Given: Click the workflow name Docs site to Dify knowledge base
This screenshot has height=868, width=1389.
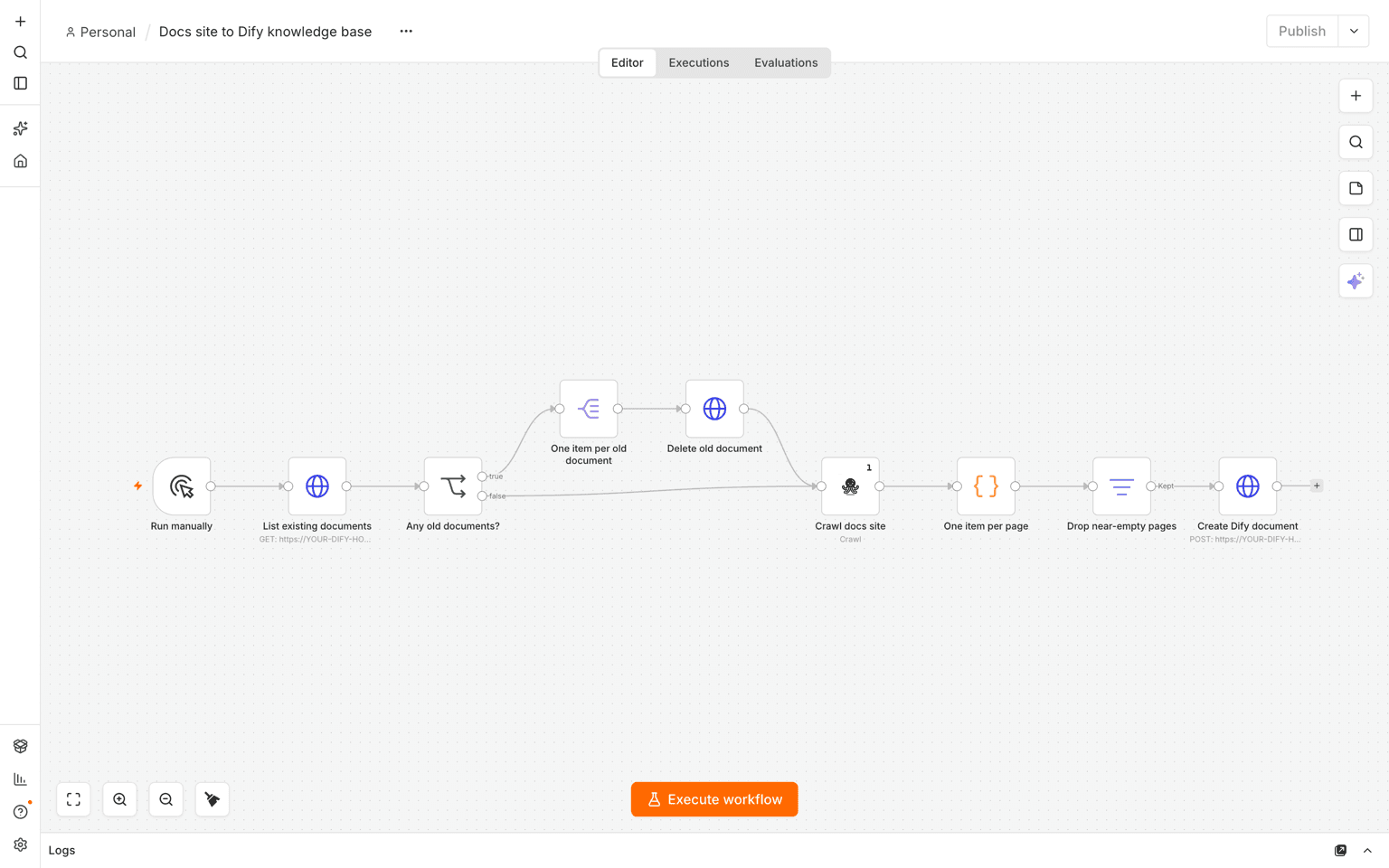Looking at the screenshot, I should pyautogui.click(x=265, y=32).
